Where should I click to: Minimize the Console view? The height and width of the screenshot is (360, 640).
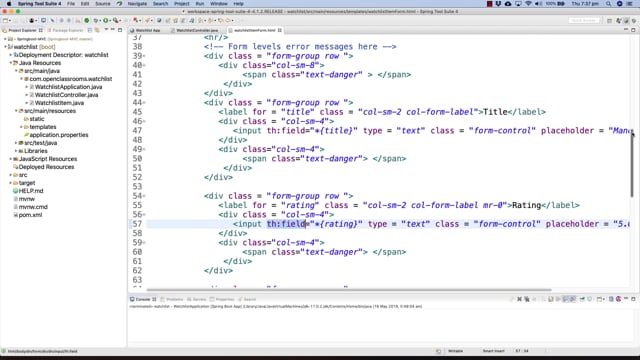pyautogui.click(x=626, y=299)
